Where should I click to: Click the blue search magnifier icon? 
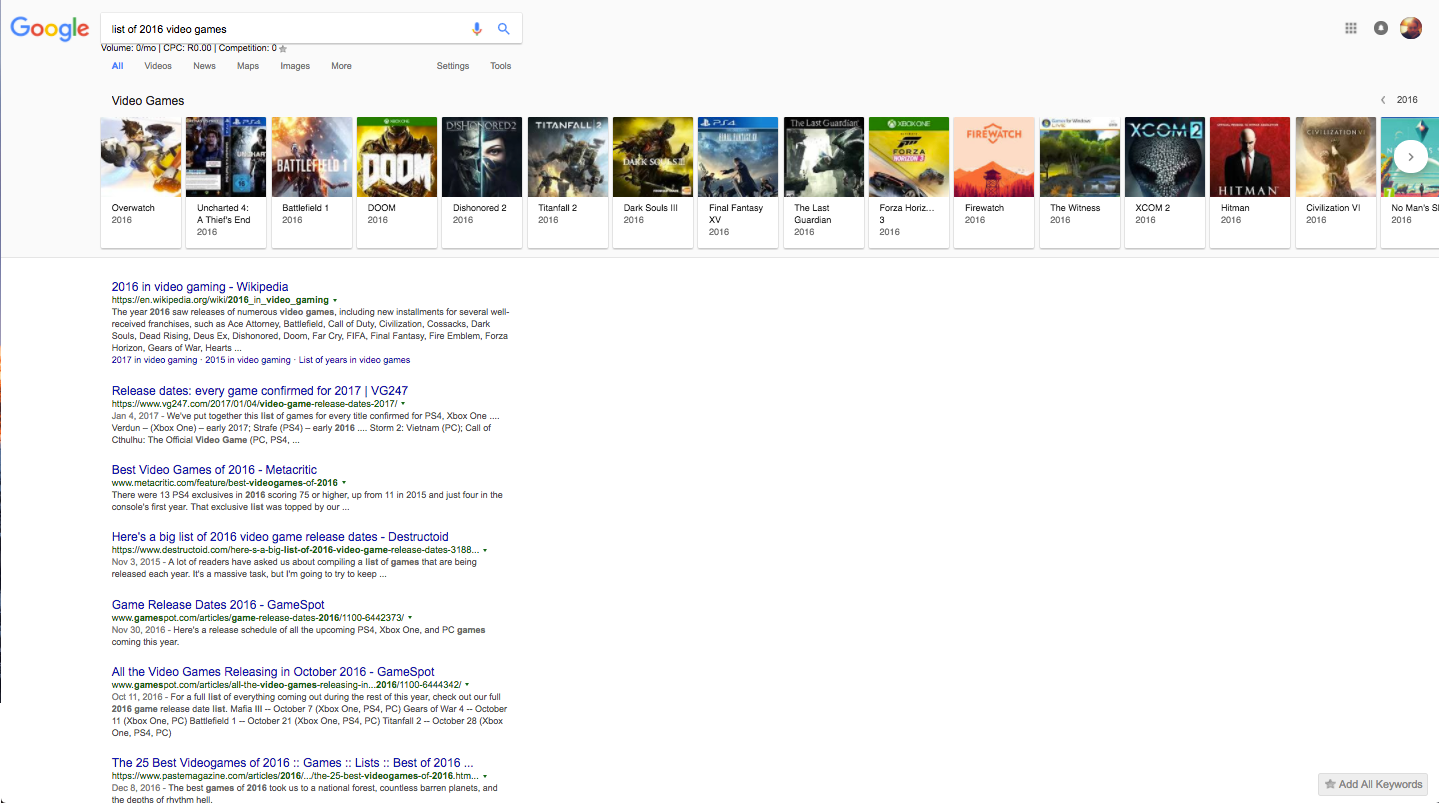504,29
